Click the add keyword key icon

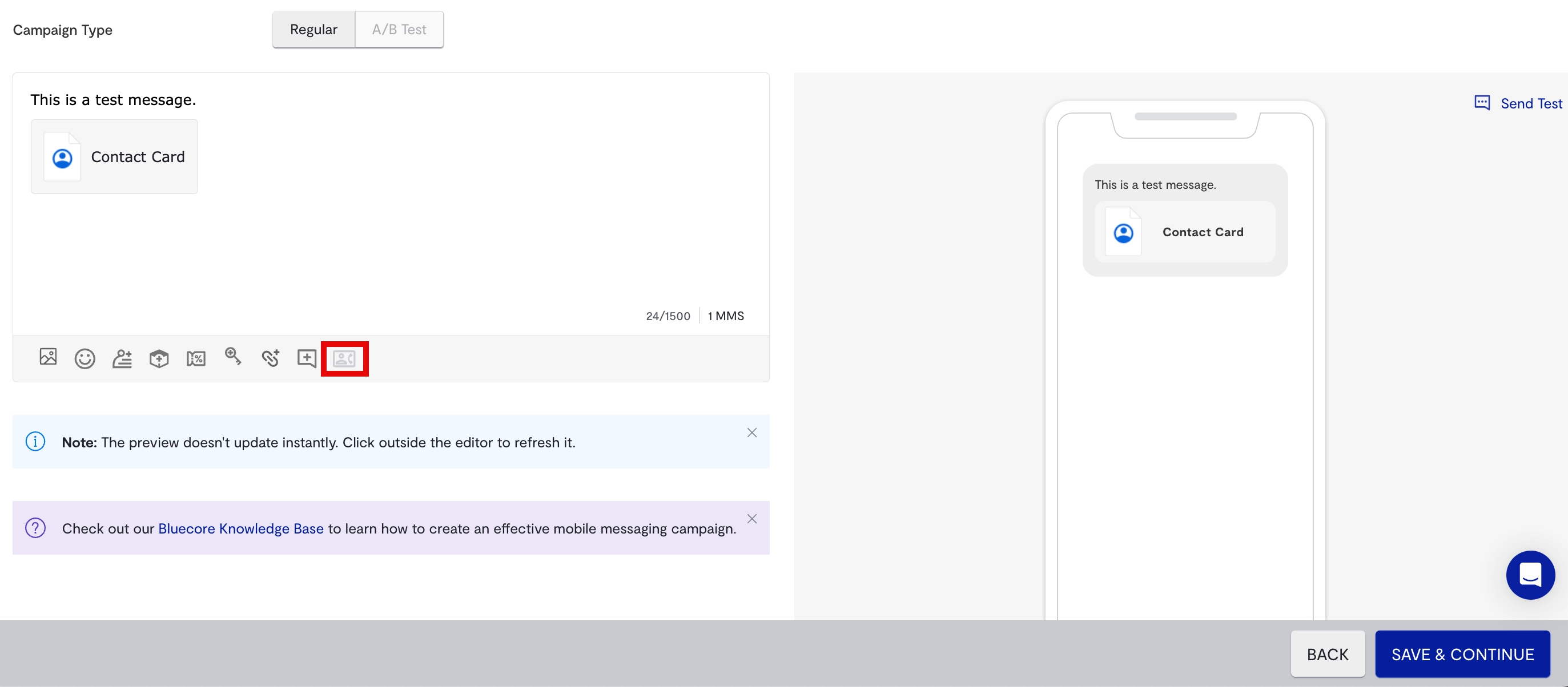click(x=233, y=357)
